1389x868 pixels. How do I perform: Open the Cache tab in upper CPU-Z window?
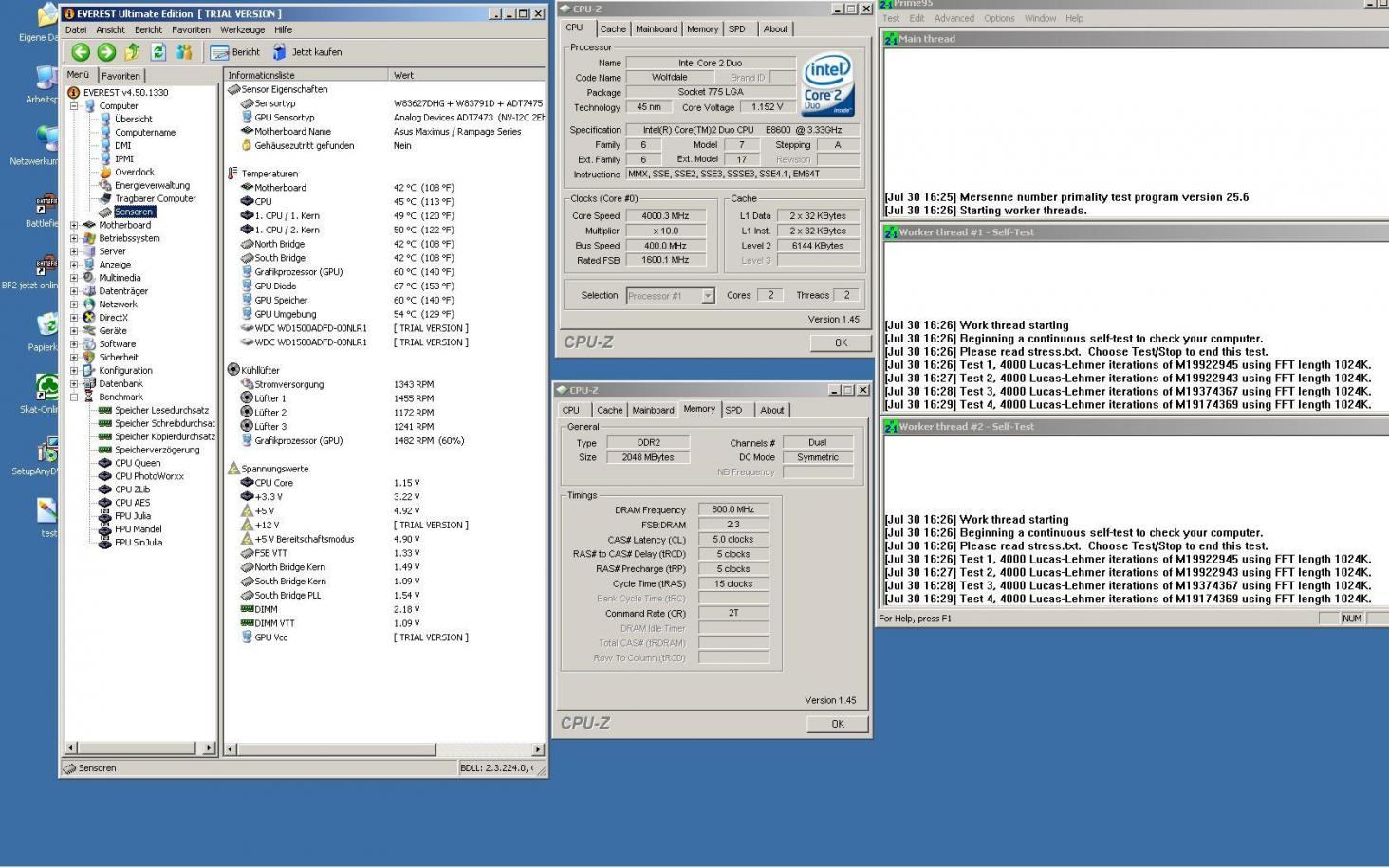click(x=613, y=29)
